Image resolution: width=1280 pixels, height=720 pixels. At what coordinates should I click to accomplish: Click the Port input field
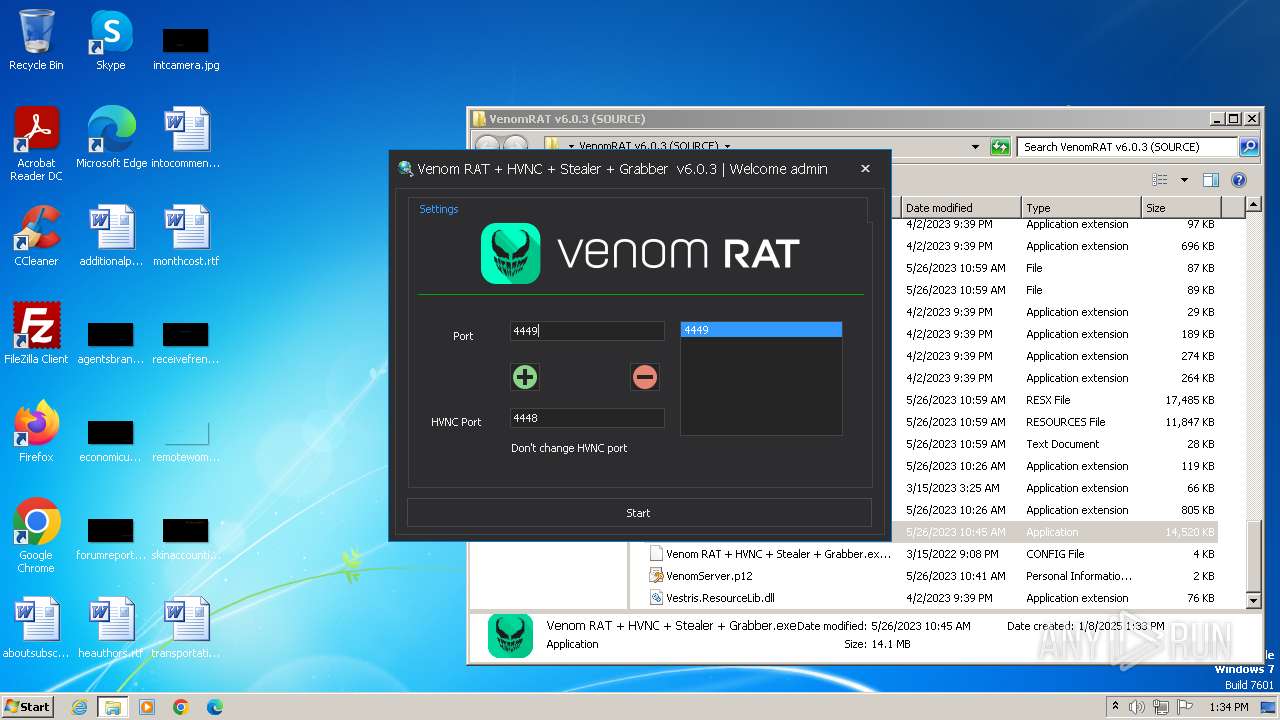point(587,331)
